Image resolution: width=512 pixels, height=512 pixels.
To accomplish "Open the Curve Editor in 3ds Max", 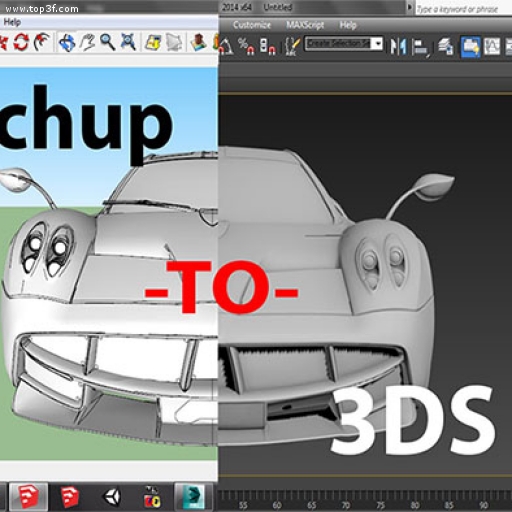I will 492,46.
